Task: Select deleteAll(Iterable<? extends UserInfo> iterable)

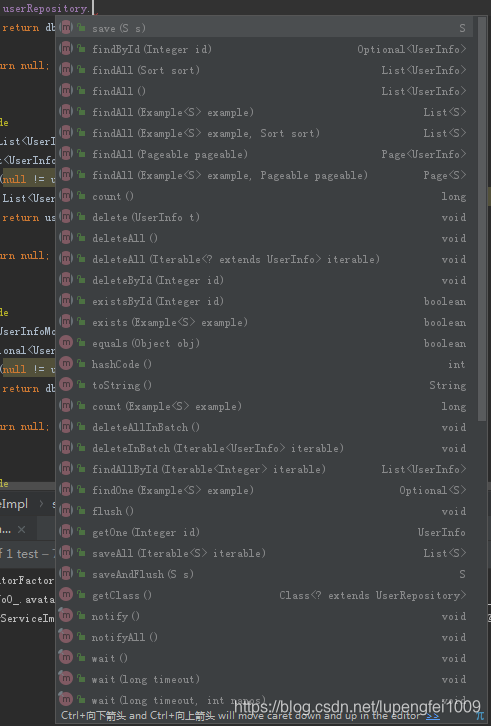Action: pyautogui.click(x=264, y=259)
